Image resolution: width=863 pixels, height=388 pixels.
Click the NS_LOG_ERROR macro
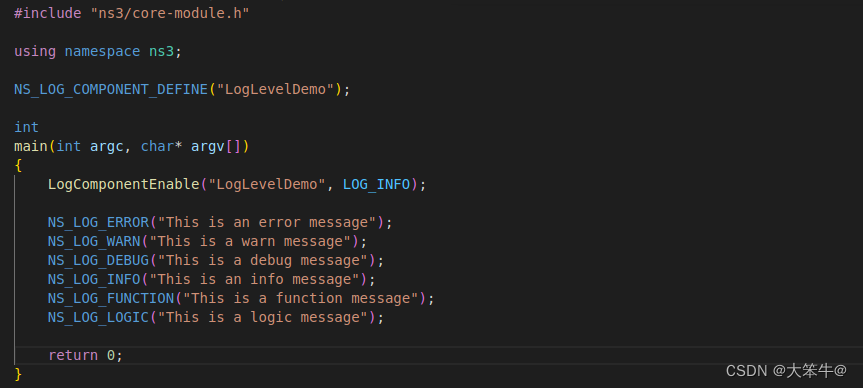[x=99, y=222]
